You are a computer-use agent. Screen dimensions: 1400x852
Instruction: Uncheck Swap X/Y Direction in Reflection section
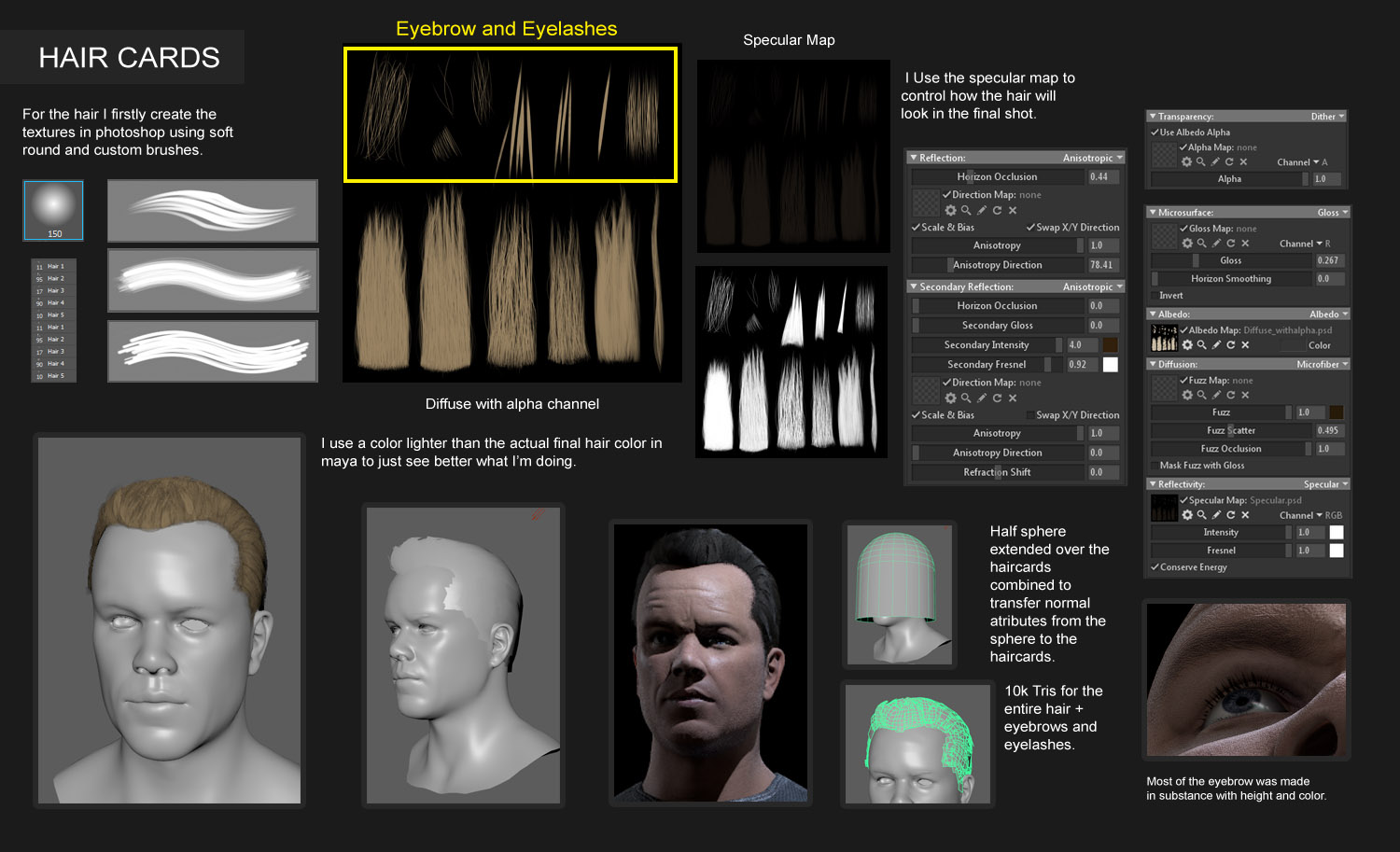pyautogui.click(x=1030, y=227)
